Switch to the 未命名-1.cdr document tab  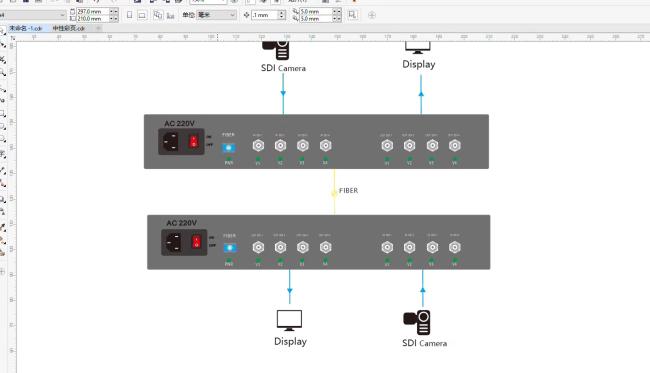click(26, 28)
